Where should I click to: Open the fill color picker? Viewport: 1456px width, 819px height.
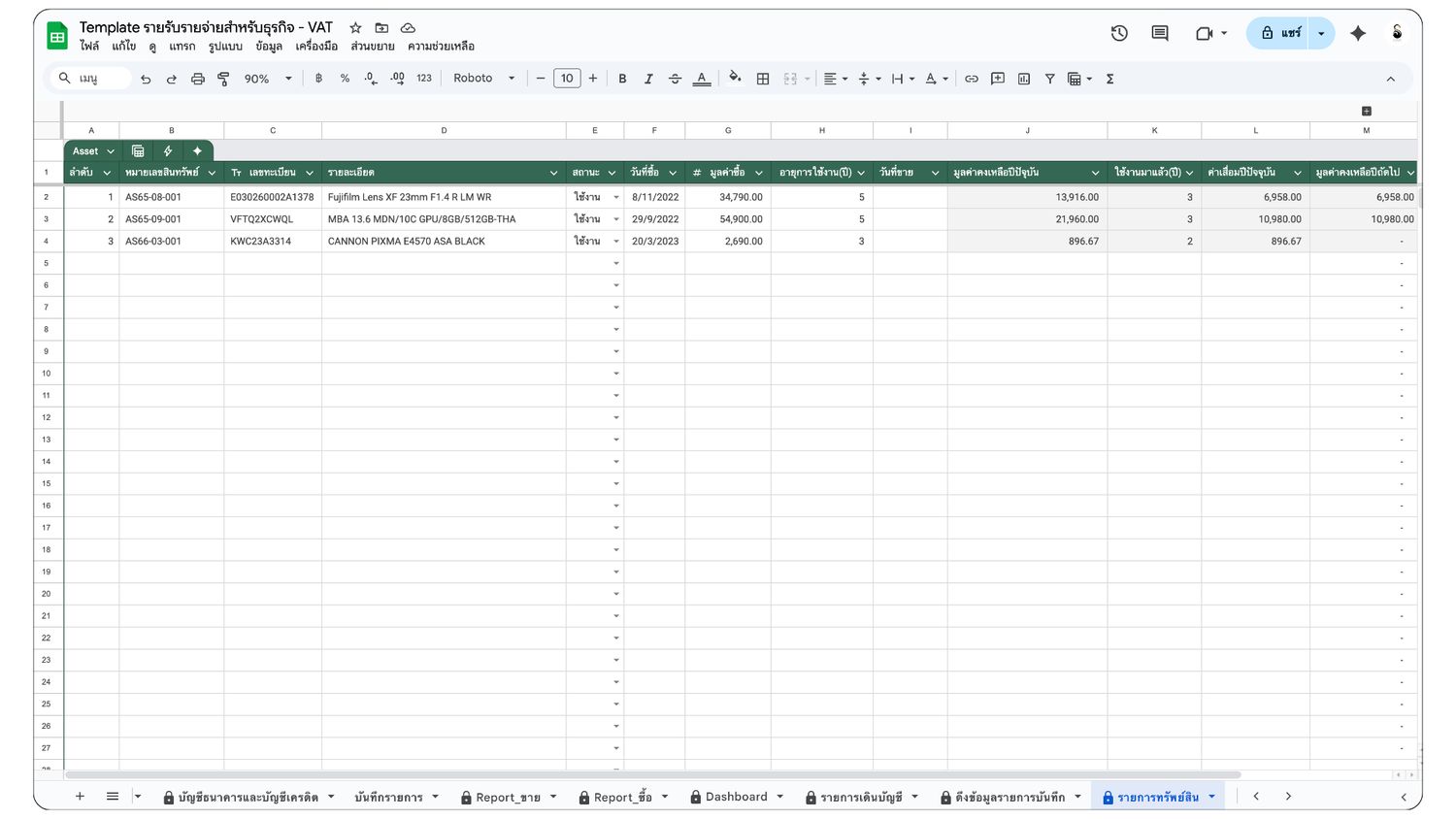(x=735, y=79)
